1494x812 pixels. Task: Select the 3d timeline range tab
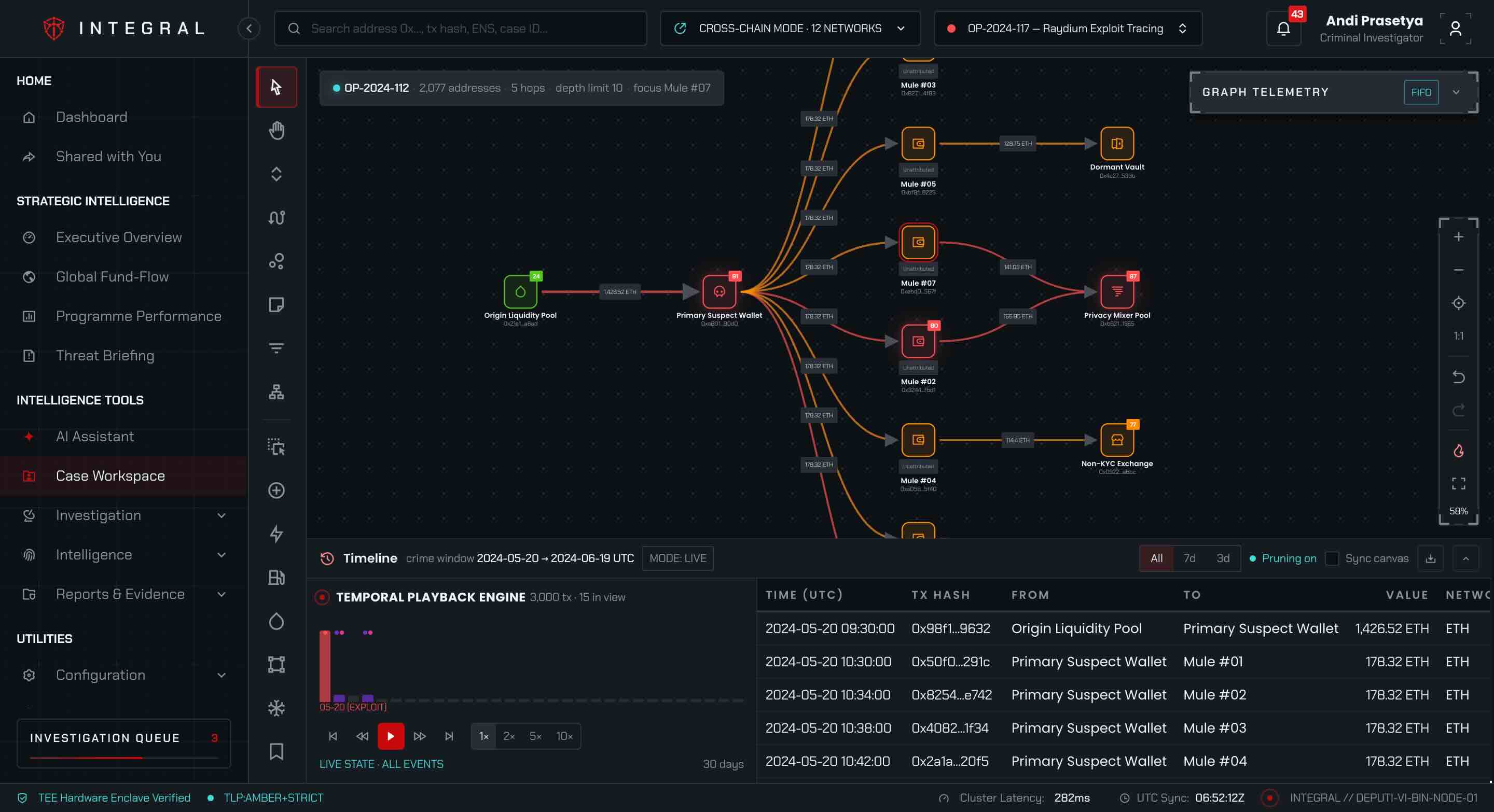pos(1223,558)
